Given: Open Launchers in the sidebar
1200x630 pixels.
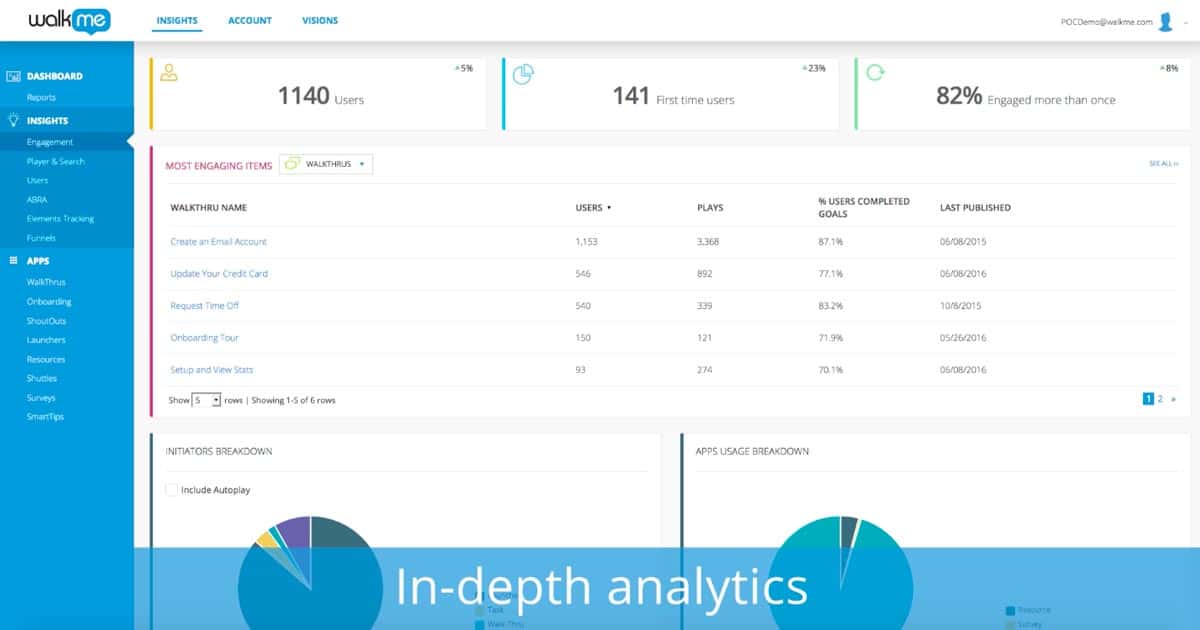Looking at the screenshot, I should point(46,340).
